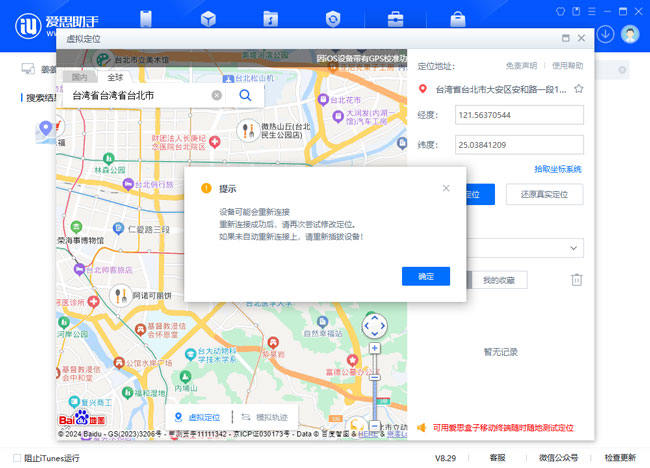The width and height of the screenshot is (650, 468).
Task: Click the 微信公众号 status bar link
Action: [558, 458]
